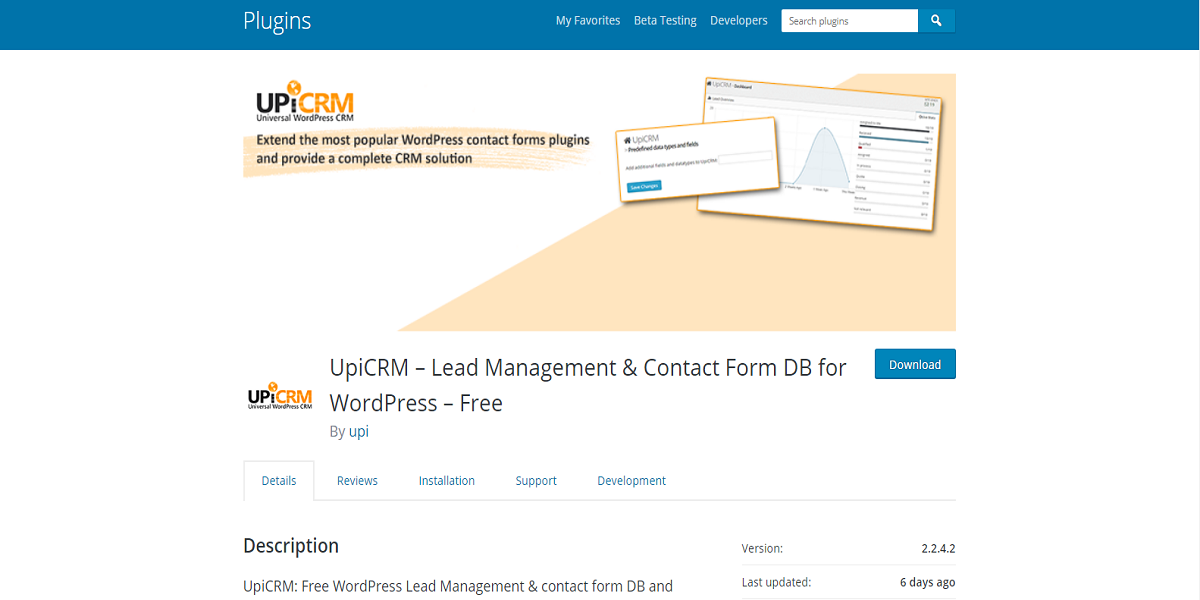Click the Version: label
Image resolution: width=1200 pixels, height=600 pixels.
click(762, 549)
